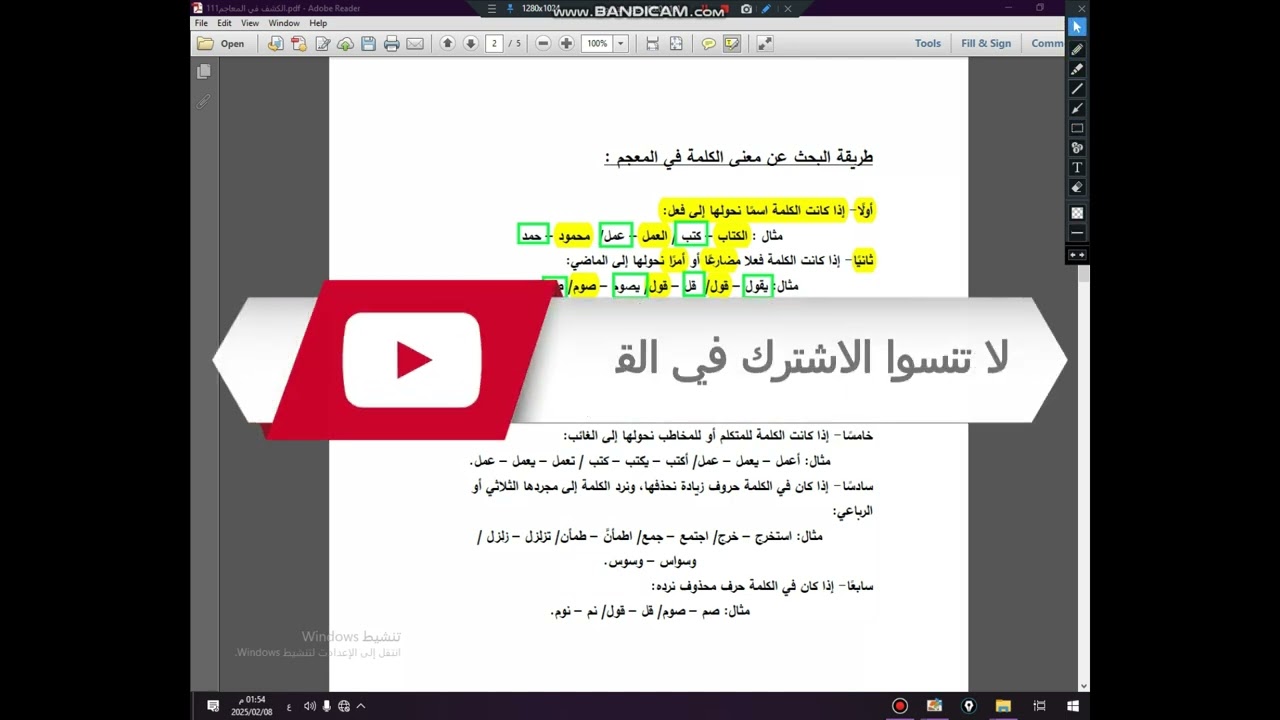Viewport: 1280px width, 720px height.
Task: Click the Open file button
Action: click(x=221, y=44)
